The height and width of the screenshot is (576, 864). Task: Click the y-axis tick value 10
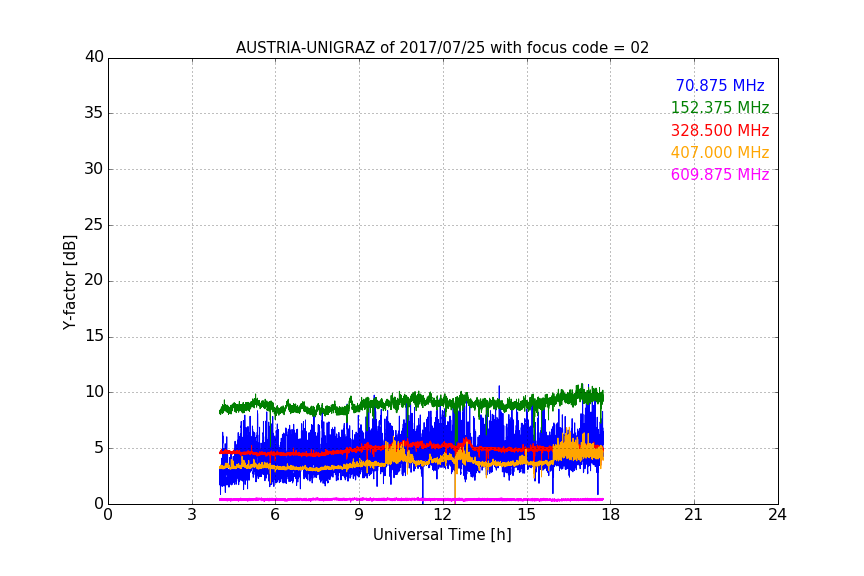94,392
